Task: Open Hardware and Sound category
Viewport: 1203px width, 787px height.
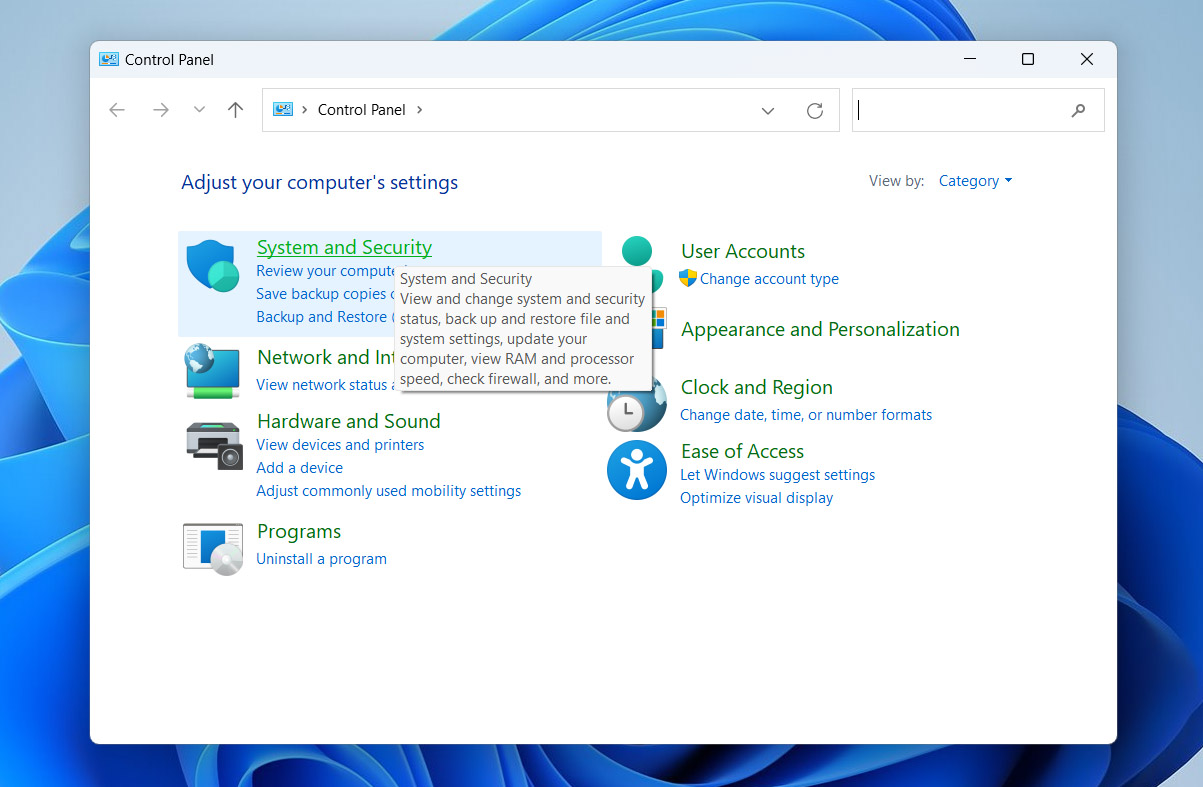Action: (349, 421)
